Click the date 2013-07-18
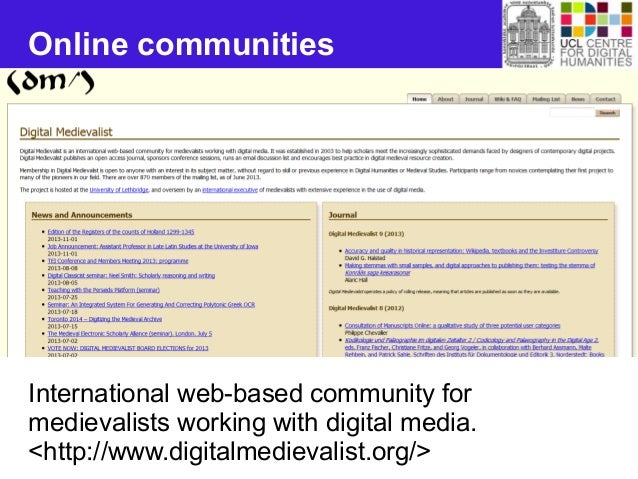638x479 pixels. coord(62,312)
